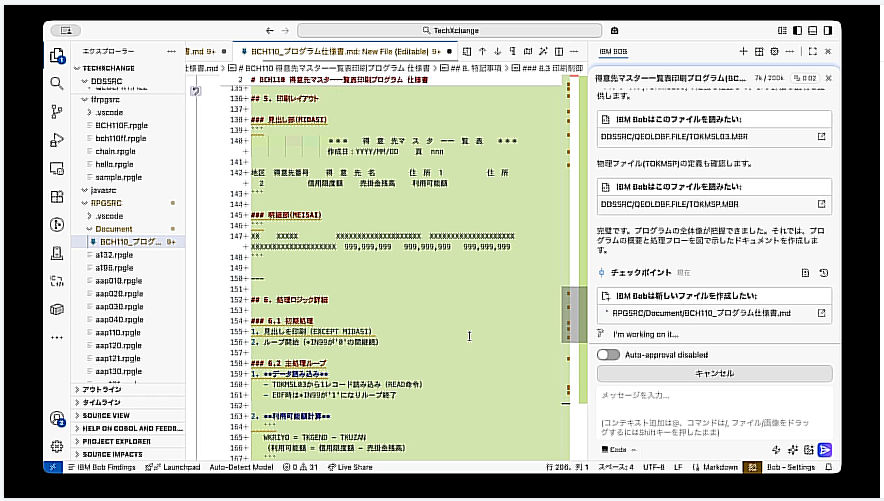Go back using the navigation arrow
Viewport: 884px width, 501px height.
(269, 30)
